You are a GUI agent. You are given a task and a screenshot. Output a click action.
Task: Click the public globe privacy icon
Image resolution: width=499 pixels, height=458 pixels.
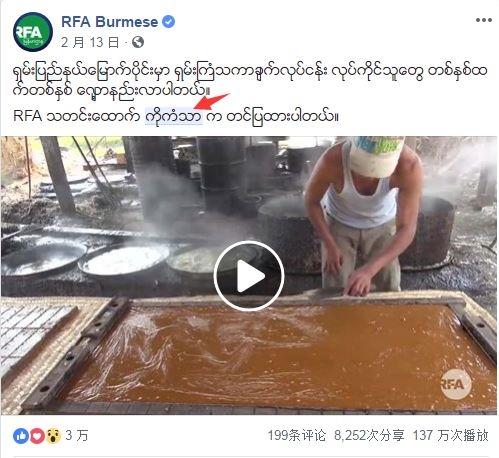point(138,42)
